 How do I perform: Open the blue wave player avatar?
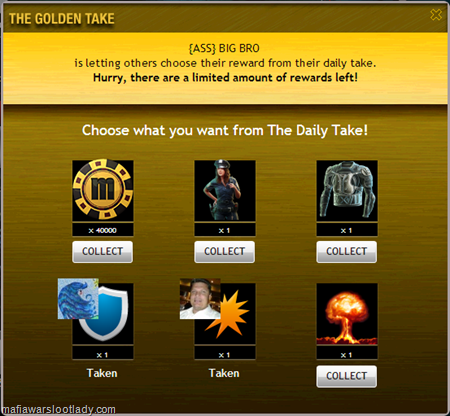78,299
